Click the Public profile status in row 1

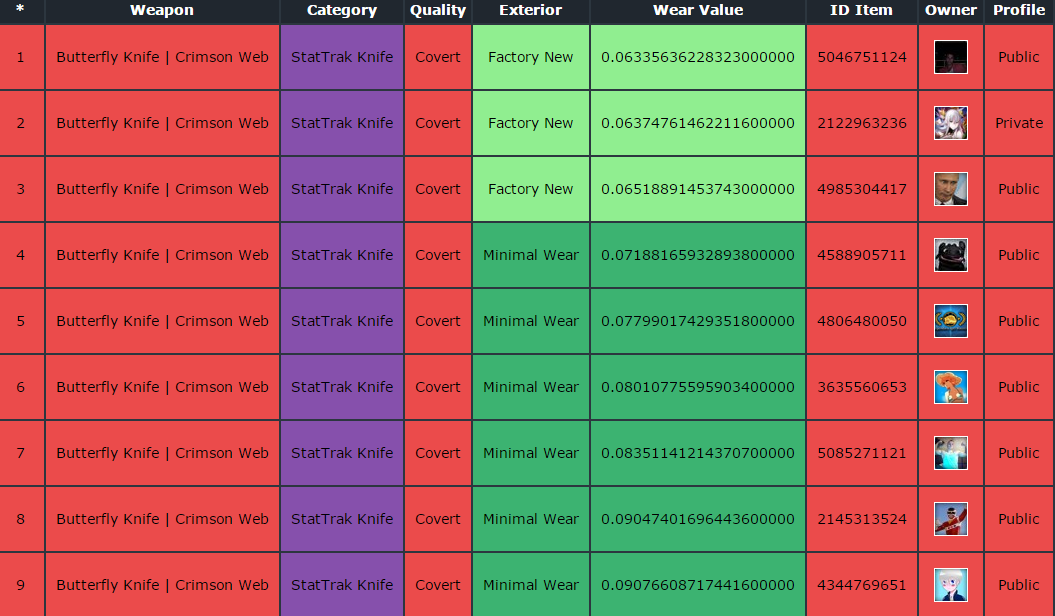click(1019, 57)
